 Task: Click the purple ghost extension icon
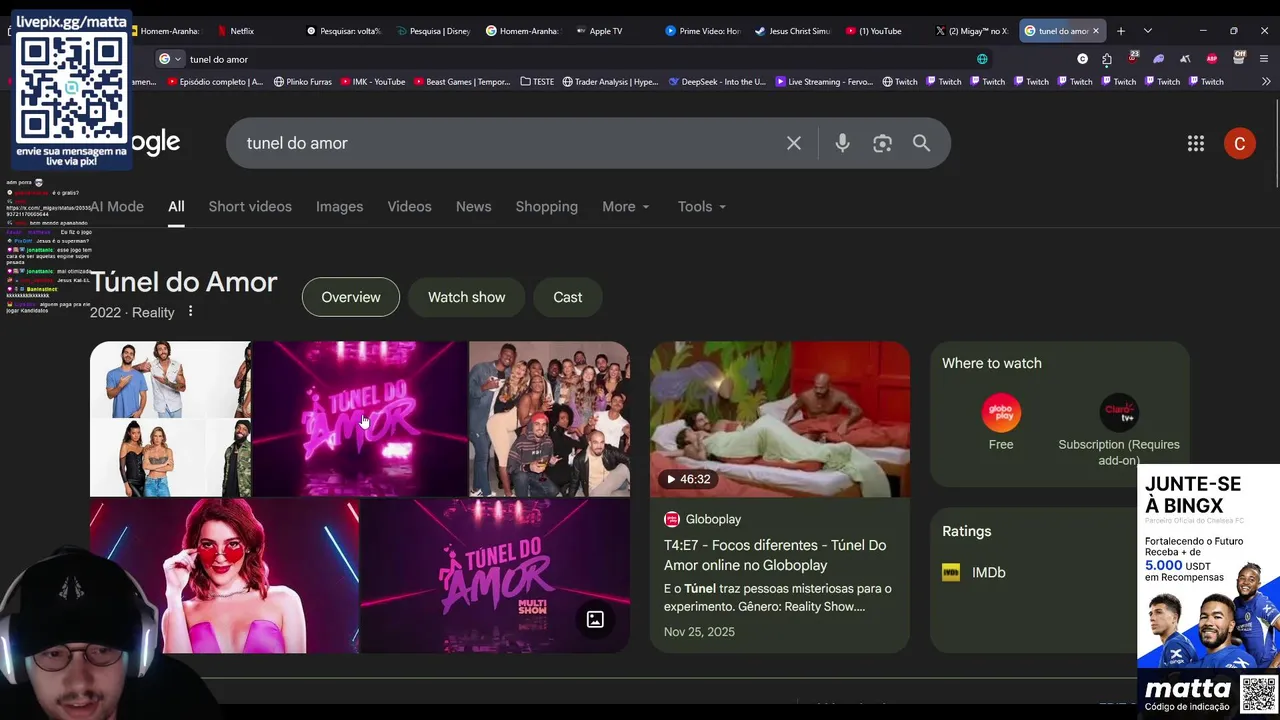(x=1159, y=59)
